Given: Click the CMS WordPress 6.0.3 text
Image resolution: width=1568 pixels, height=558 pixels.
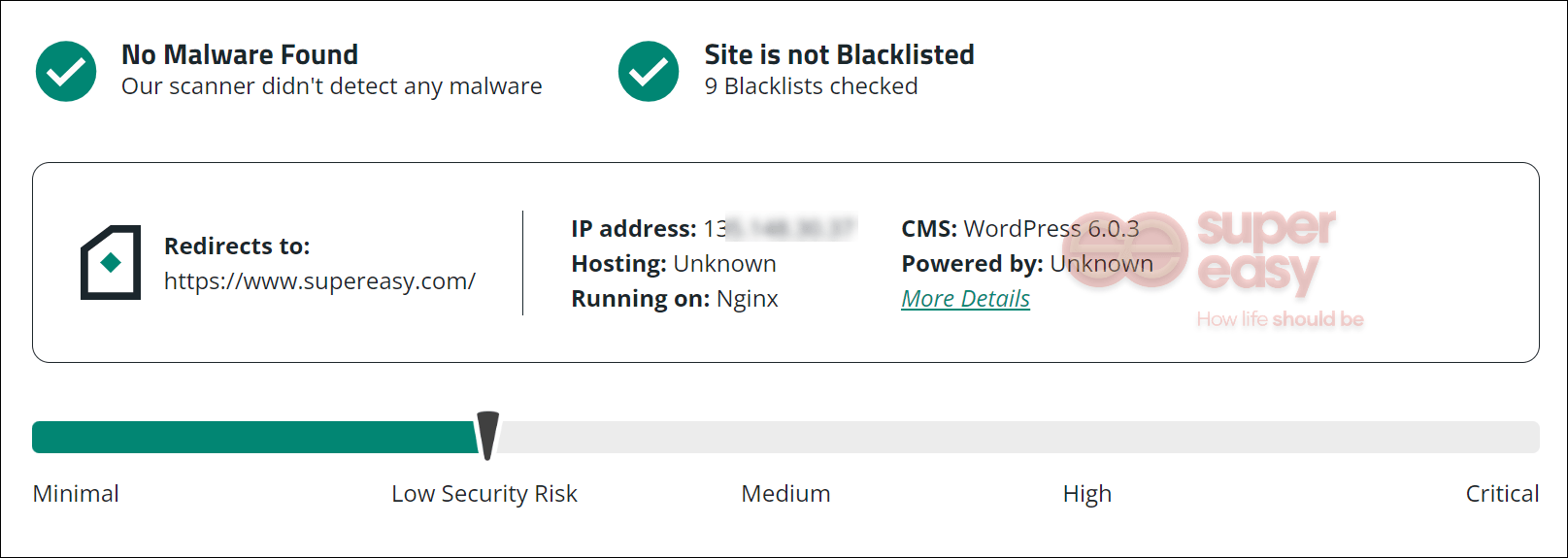Looking at the screenshot, I should 1019,229.
